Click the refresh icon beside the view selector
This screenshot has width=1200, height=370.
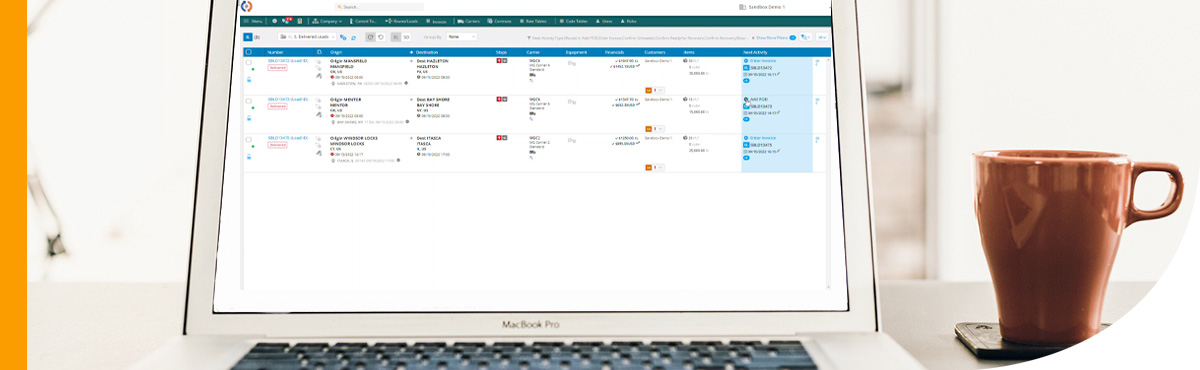(x=353, y=37)
